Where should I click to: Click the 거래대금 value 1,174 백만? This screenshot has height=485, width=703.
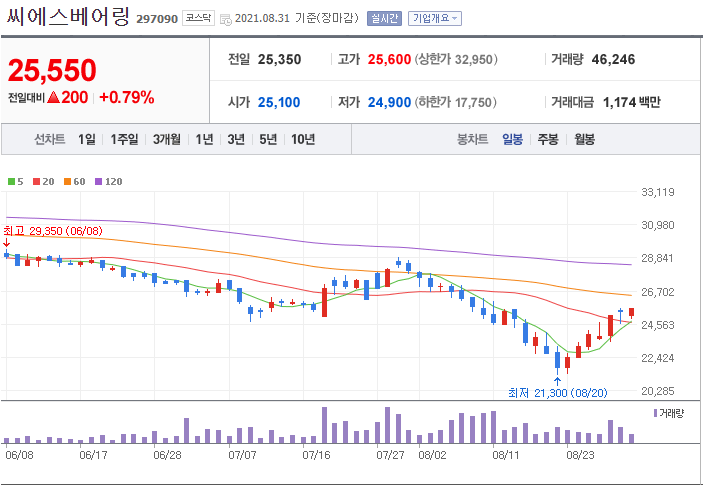632,102
